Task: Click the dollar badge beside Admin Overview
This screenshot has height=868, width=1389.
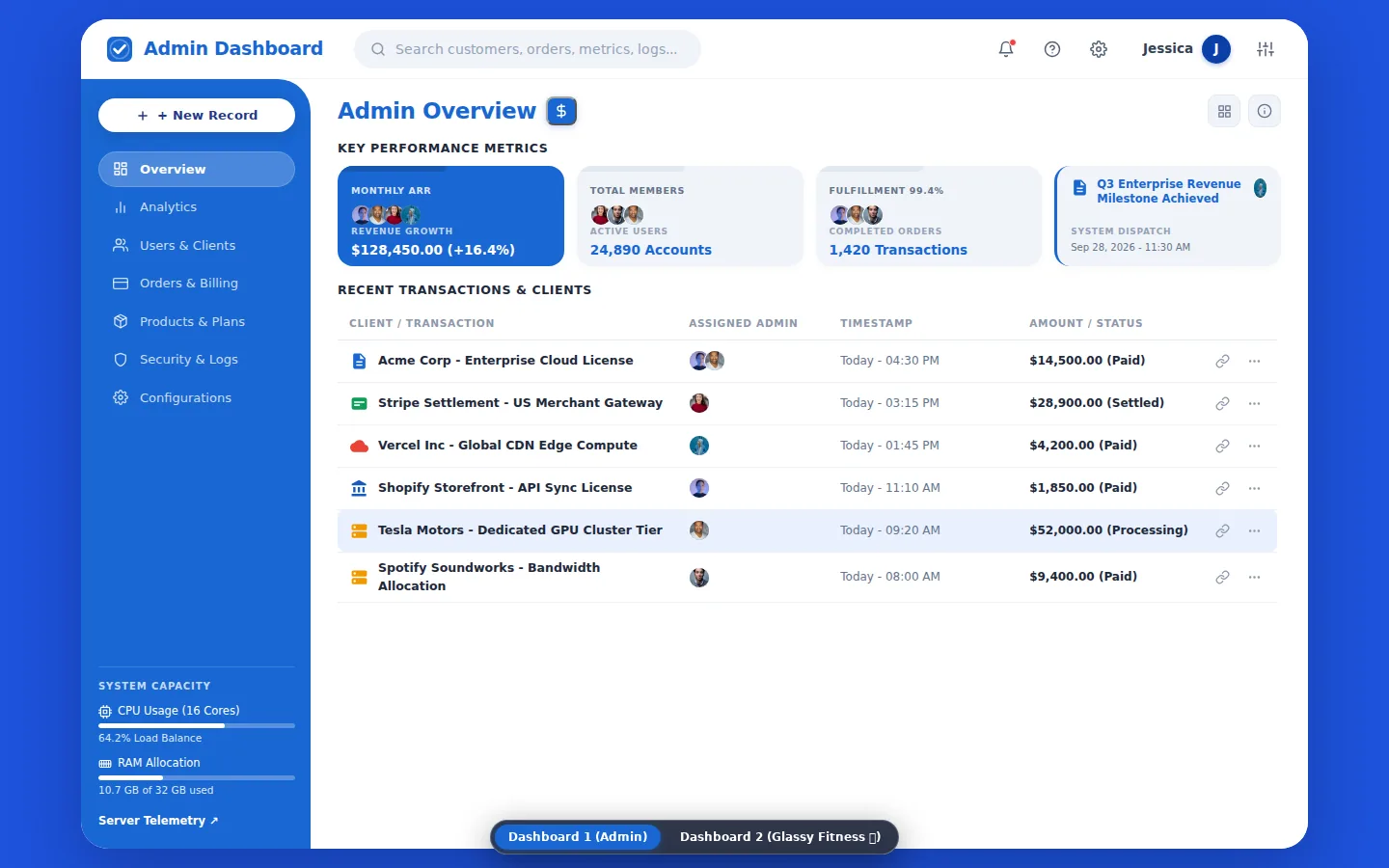Action: point(561,111)
